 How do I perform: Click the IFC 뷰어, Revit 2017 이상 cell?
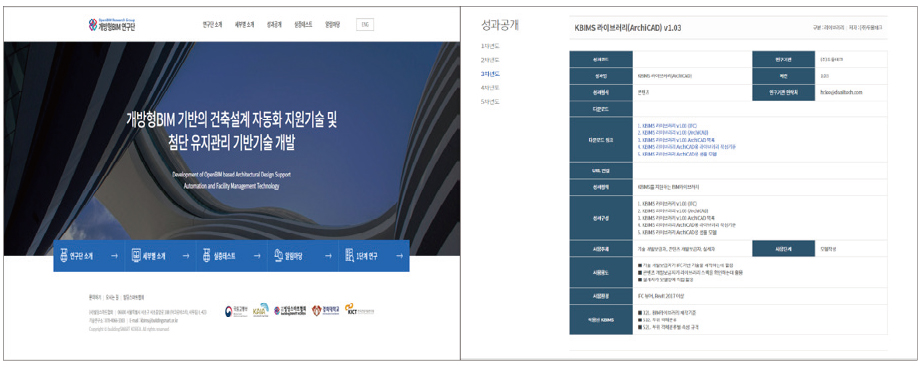click(x=760, y=296)
